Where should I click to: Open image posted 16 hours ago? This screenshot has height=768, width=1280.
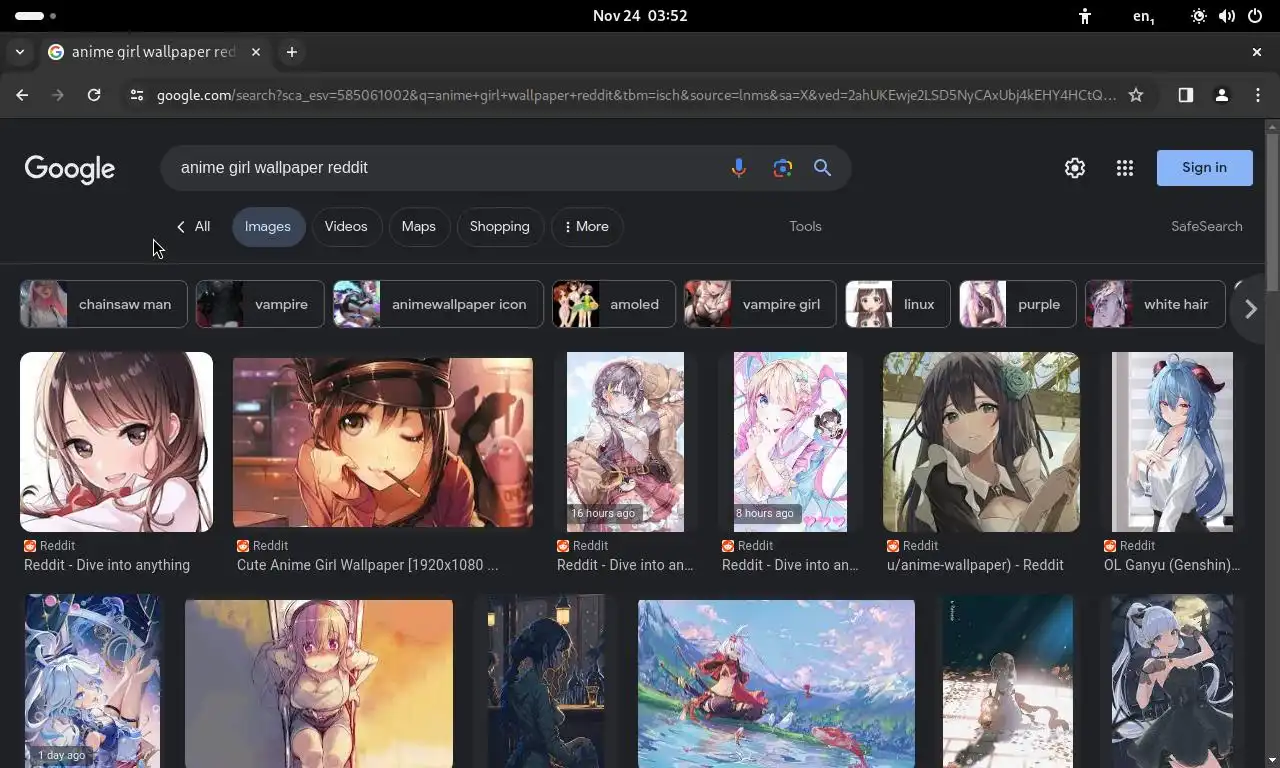pyautogui.click(x=625, y=442)
